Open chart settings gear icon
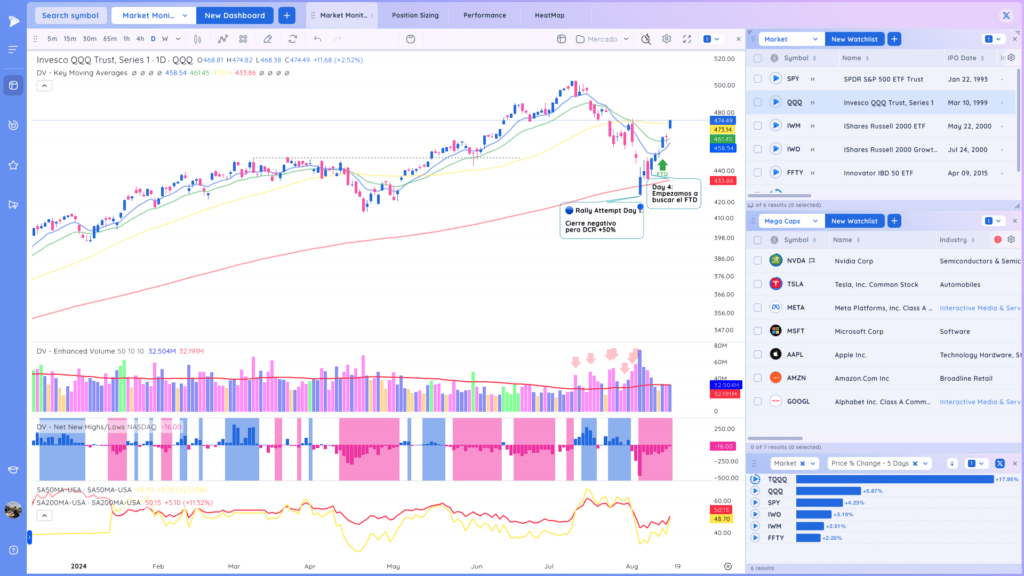This screenshot has height=576, width=1024. coord(666,39)
